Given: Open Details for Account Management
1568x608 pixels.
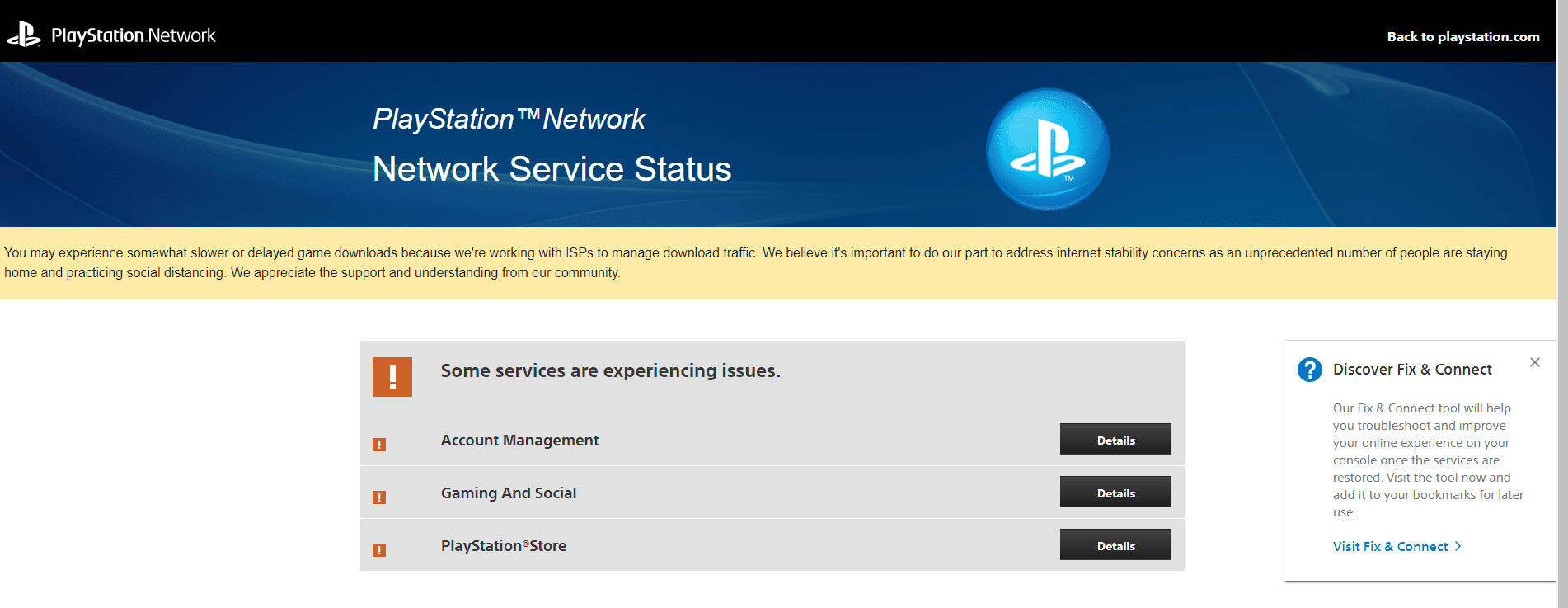Looking at the screenshot, I should coord(1115,440).
